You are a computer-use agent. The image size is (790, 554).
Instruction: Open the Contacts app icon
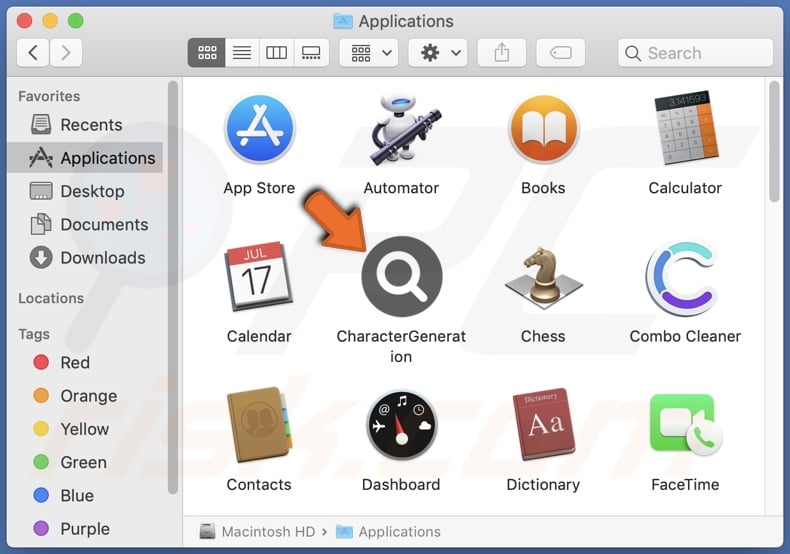click(x=259, y=425)
